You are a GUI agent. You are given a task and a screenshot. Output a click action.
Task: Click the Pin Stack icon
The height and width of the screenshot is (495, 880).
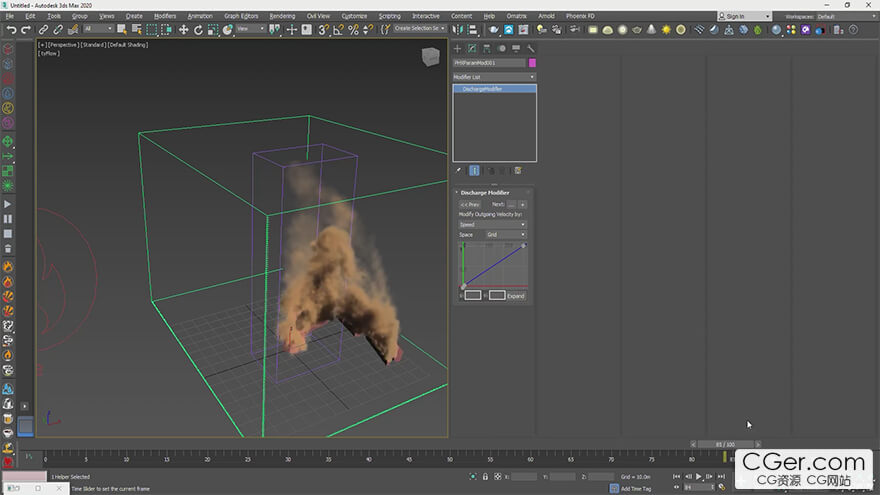tap(459, 170)
